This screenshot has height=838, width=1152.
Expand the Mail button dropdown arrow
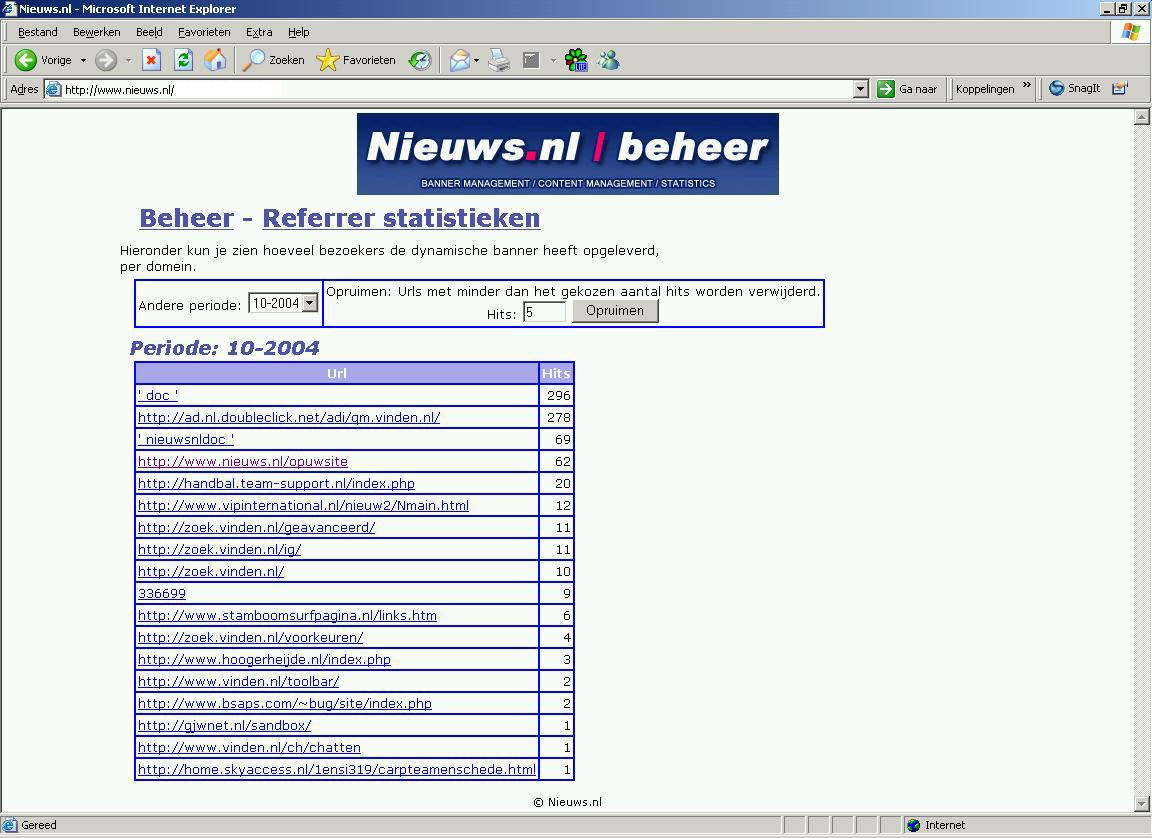pos(476,60)
